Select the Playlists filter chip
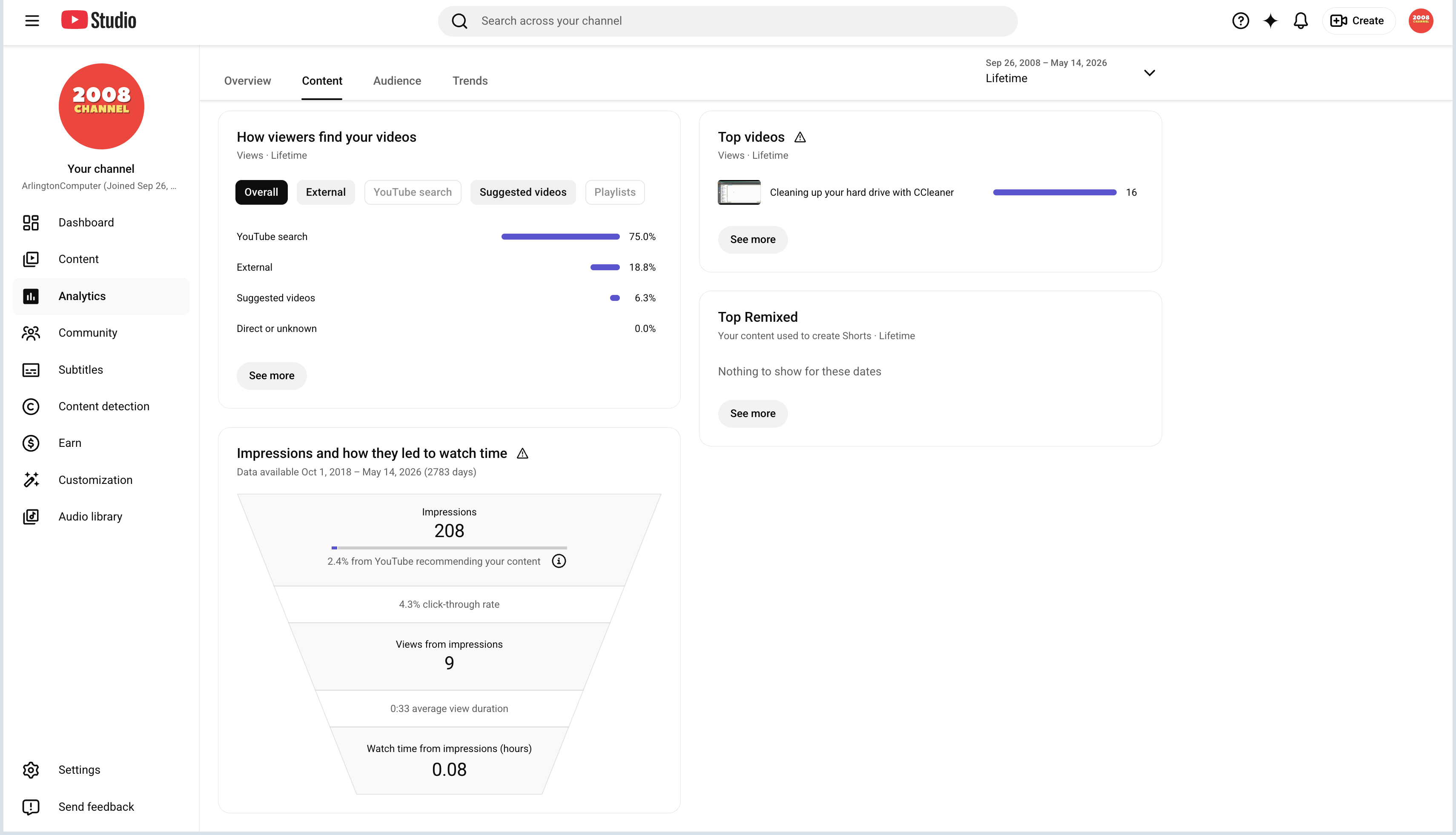Screen dimensions: 1456x835 tap(614, 192)
